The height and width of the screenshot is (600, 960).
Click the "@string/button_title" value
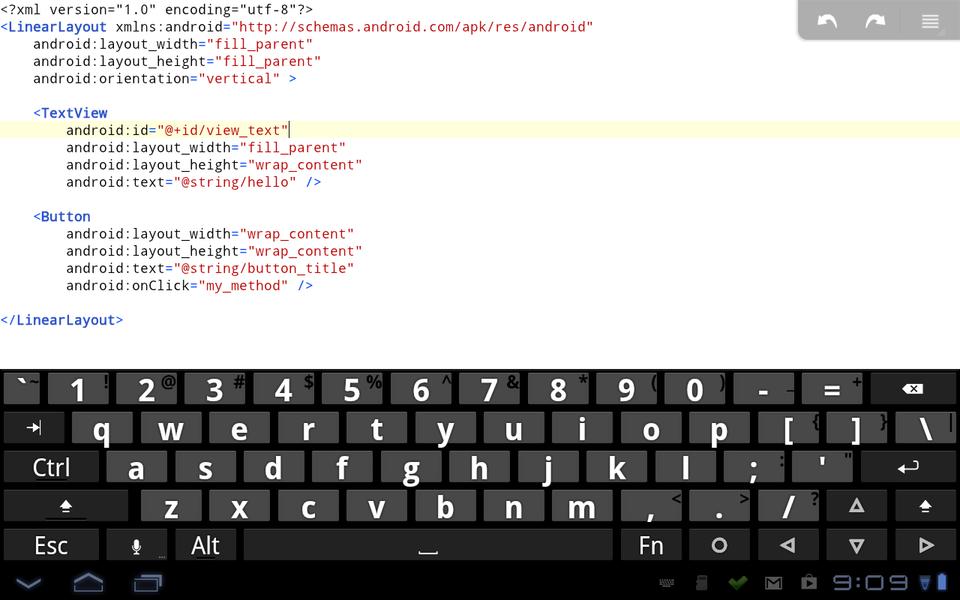[264, 268]
